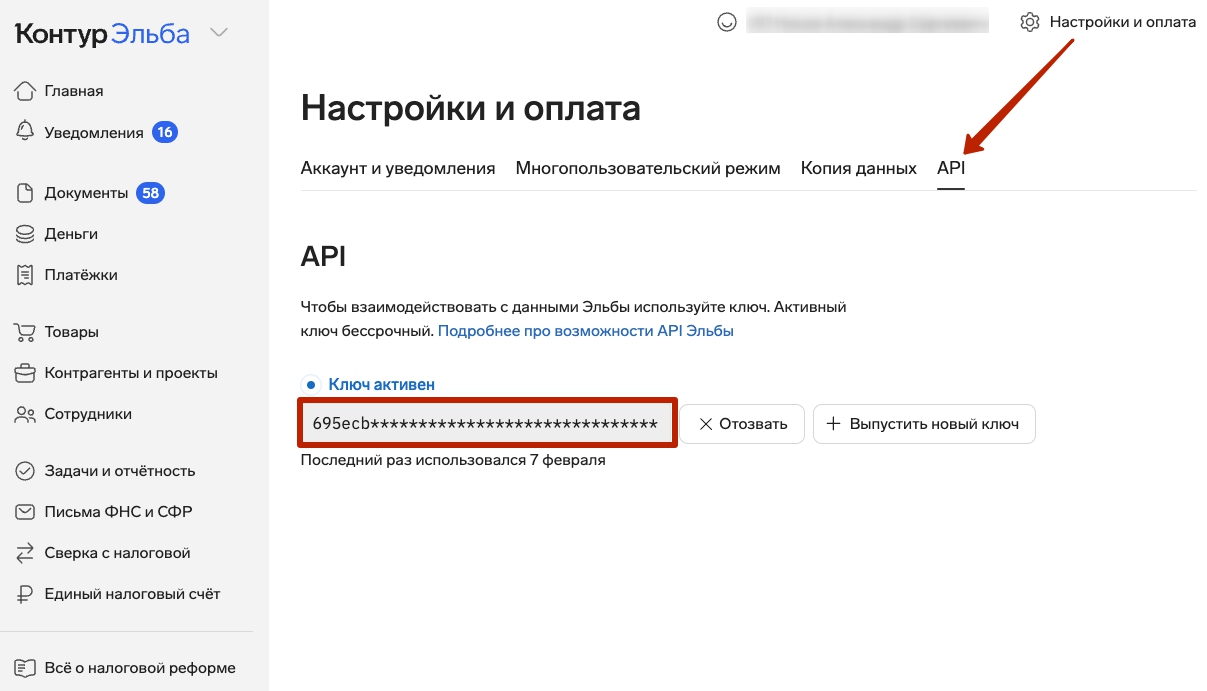Click the ruble icon beside Единый налоговый счёт
Image resolution: width=1207 pixels, height=691 pixels.
[25, 594]
